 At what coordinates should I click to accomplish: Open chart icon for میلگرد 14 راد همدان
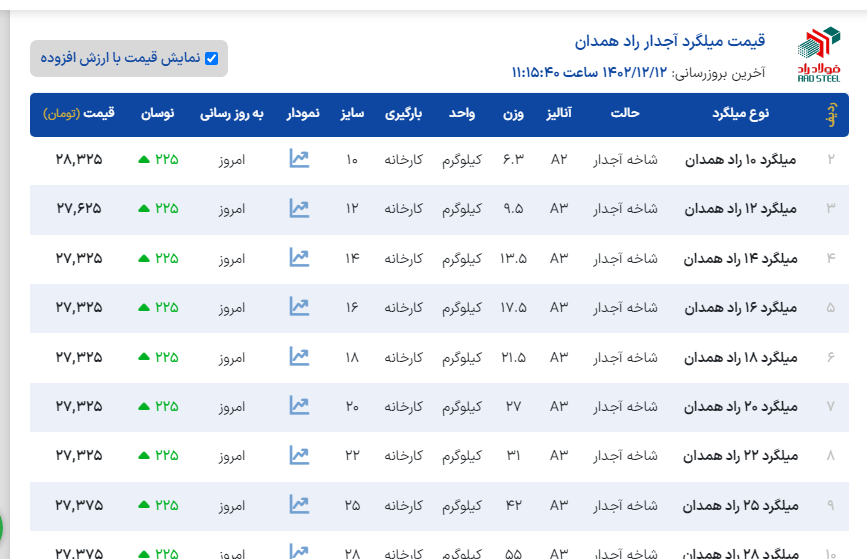299,258
